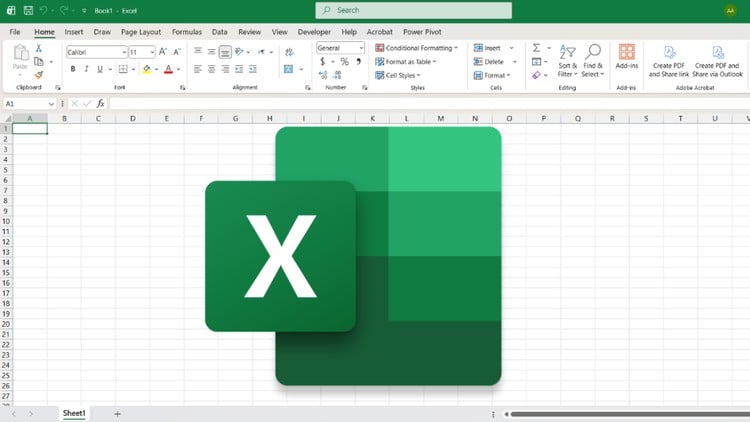Click the Cut scissors icon

pyautogui.click(x=39, y=48)
